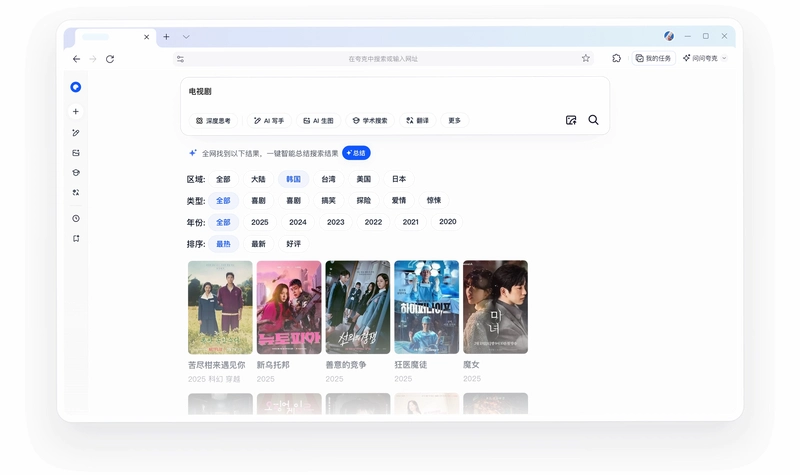Click the address bar input
This screenshot has width=800, height=475.
(383, 59)
